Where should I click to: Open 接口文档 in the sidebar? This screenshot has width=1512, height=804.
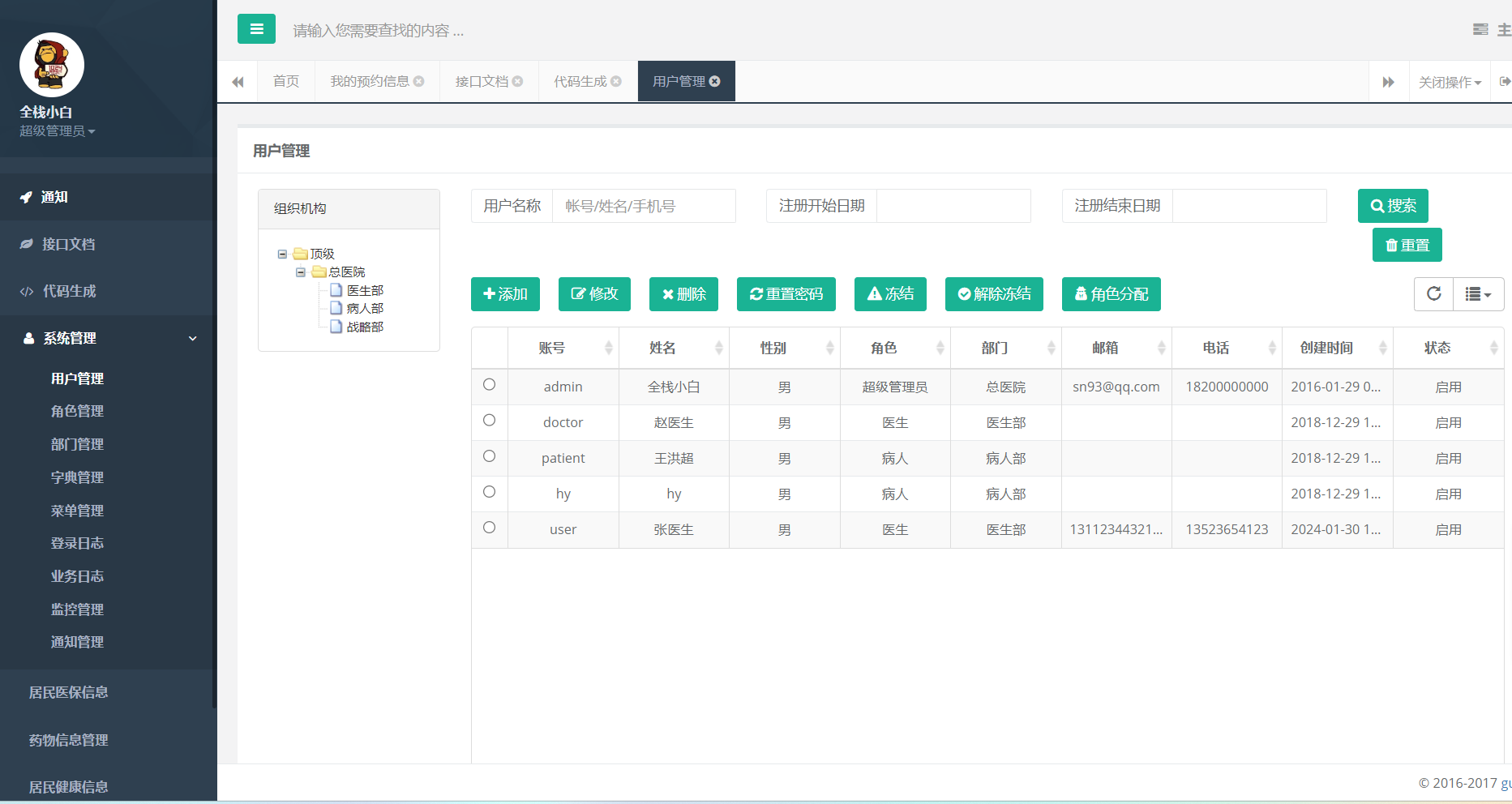coord(107,244)
